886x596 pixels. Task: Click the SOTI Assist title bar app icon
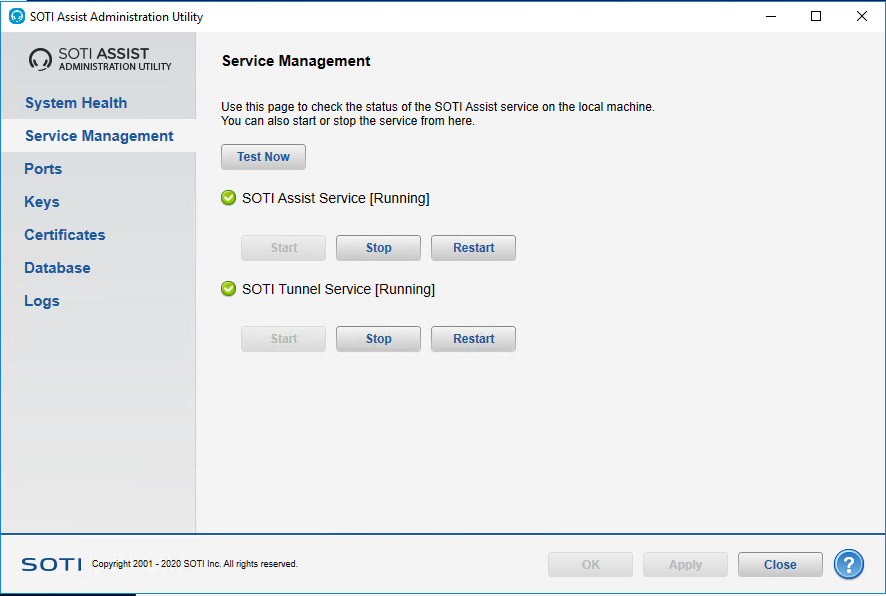(17, 16)
